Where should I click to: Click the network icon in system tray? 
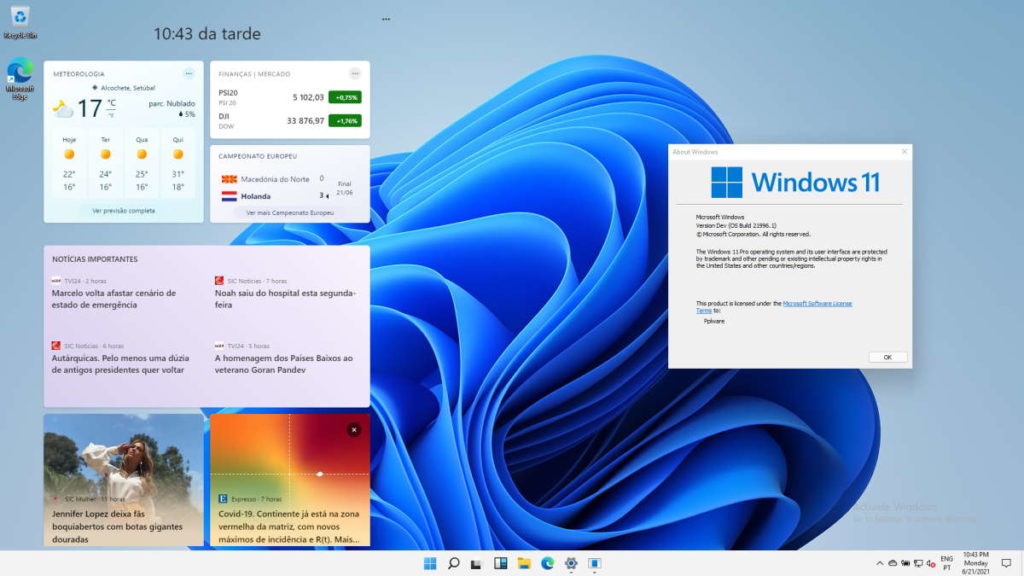click(918, 563)
